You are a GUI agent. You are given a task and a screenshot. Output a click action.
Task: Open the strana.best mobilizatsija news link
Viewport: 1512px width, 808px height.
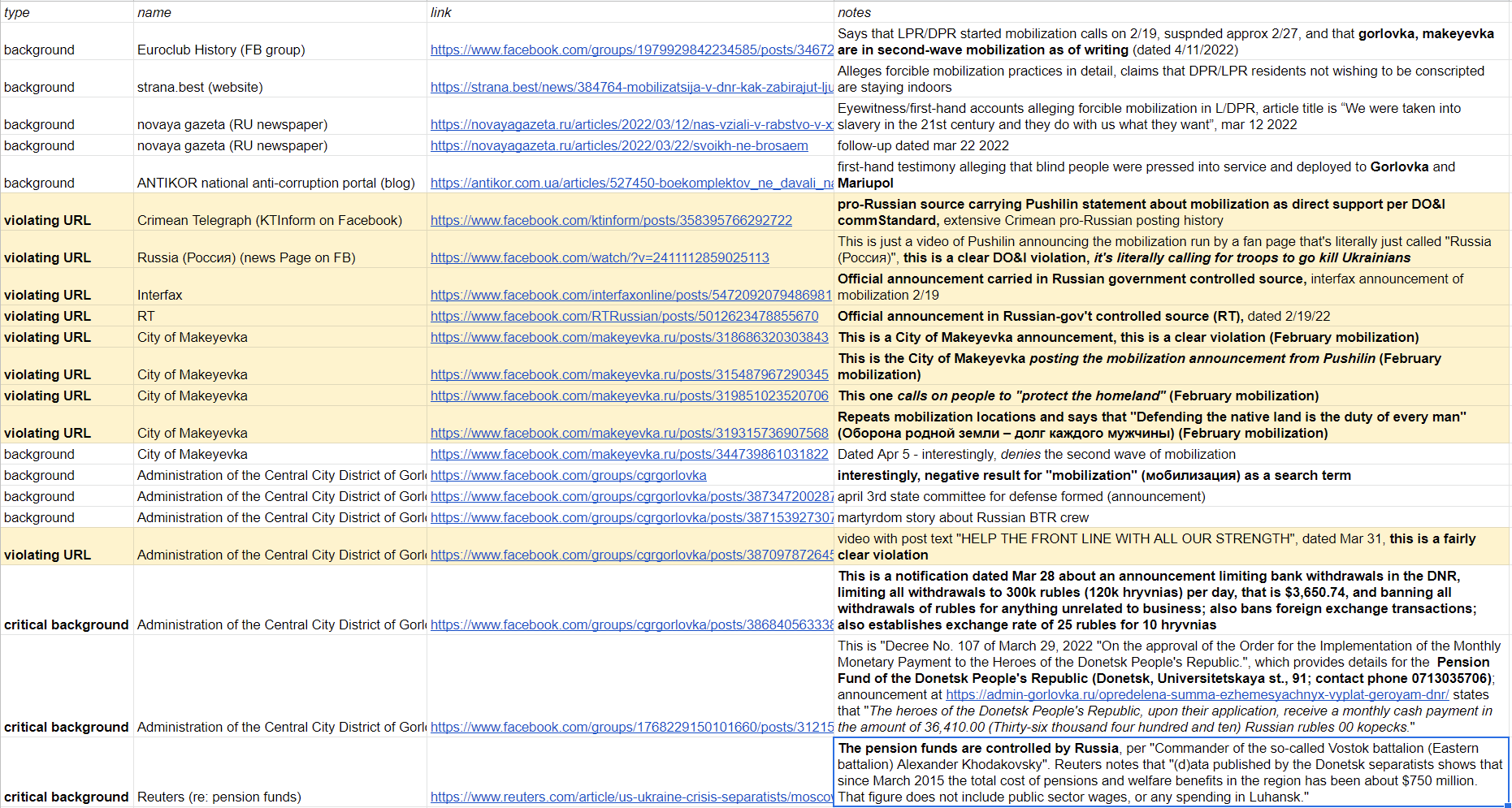pos(631,87)
